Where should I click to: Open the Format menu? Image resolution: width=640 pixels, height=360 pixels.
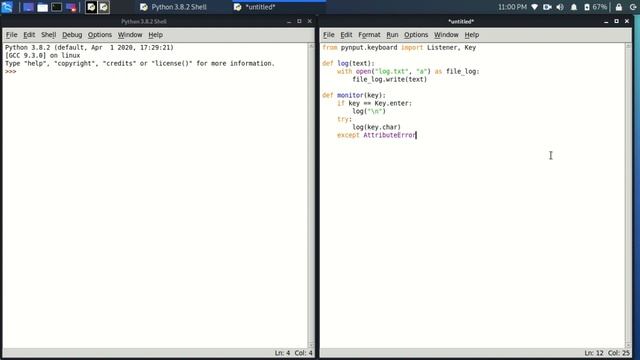(x=369, y=35)
